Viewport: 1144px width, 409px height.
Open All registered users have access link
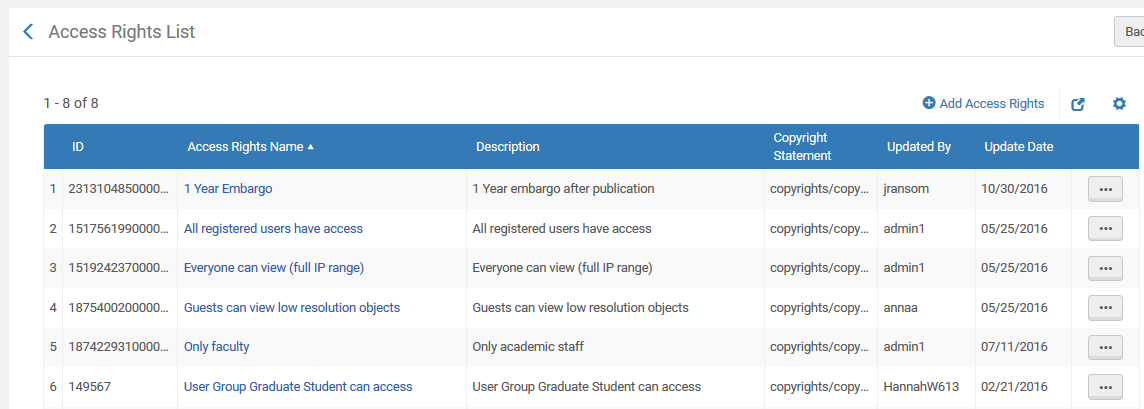[x=273, y=229]
